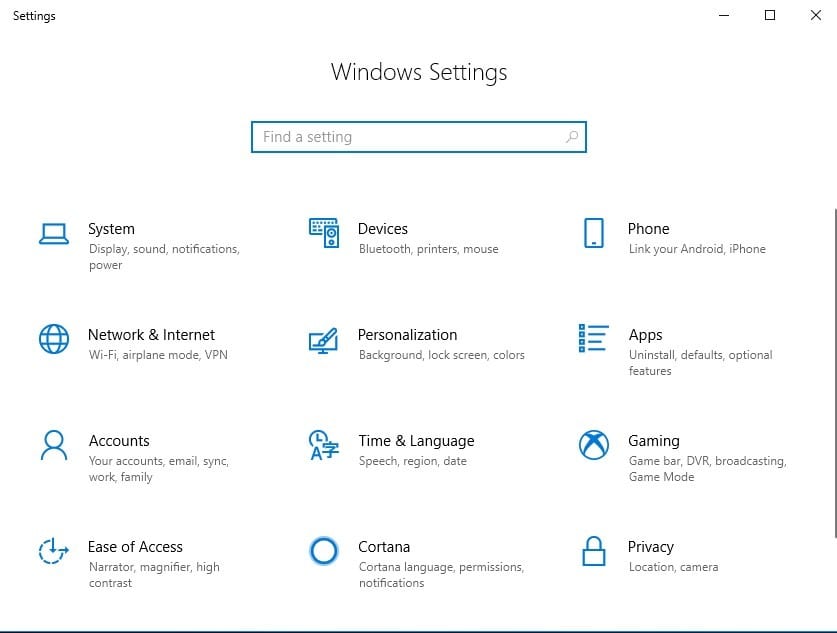Click the Personalization paintbrush icon
The width and height of the screenshot is (837, 633).
tap(323, 340)
